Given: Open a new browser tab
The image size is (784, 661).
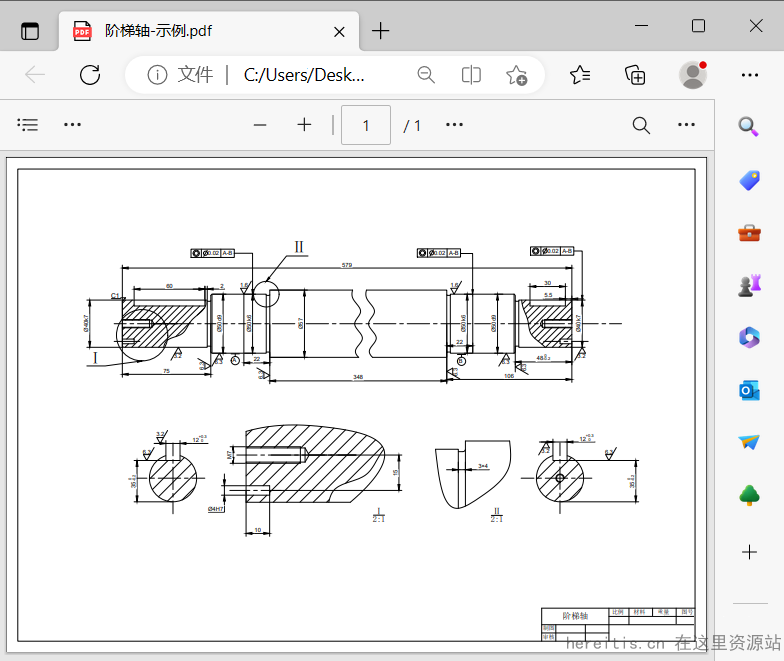Looking at the screenshot, I should pos(380,31).
